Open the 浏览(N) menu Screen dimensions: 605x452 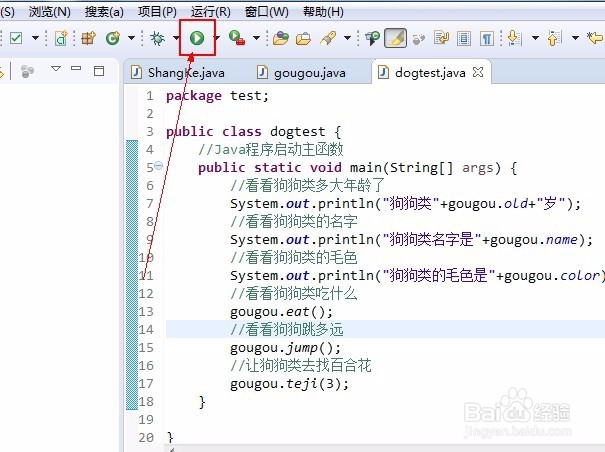[x=50, y=12]
